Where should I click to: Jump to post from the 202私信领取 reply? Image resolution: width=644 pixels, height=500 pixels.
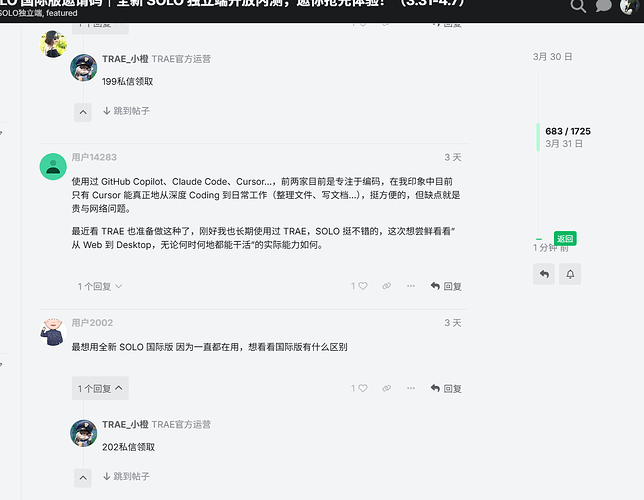[x=126, y=477]
